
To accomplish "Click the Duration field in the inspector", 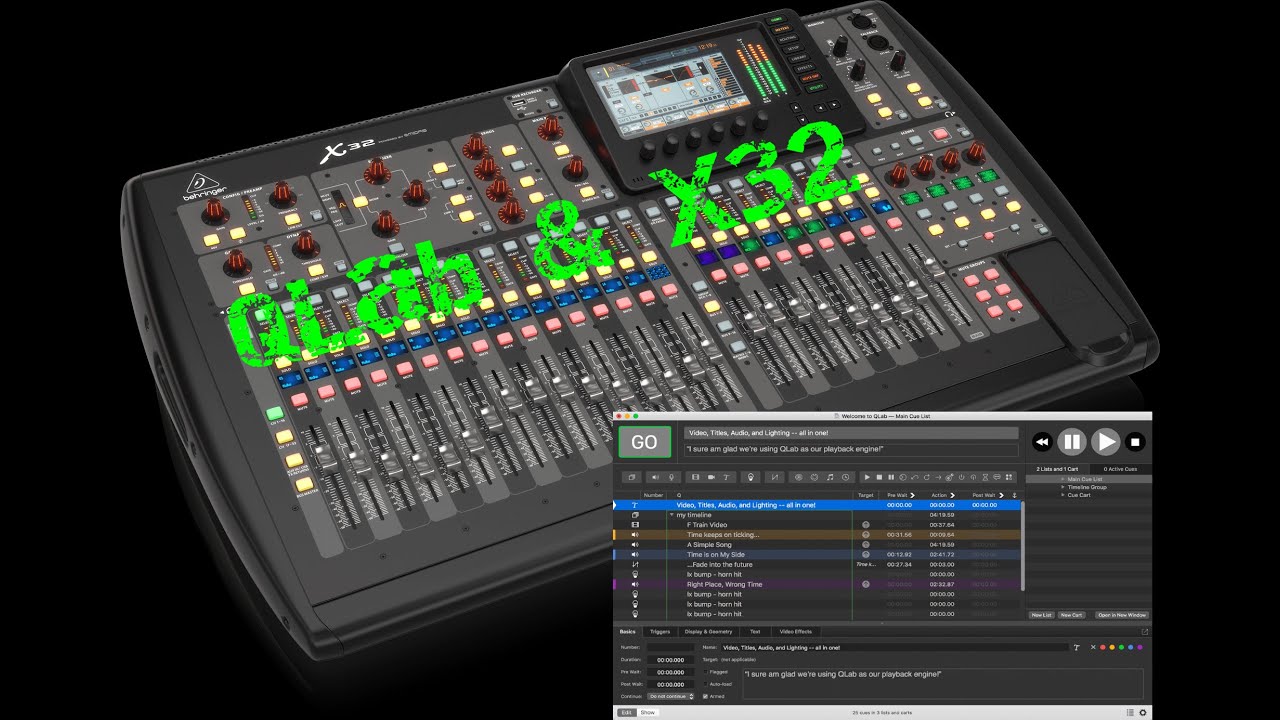I will (x=670, y=660).
